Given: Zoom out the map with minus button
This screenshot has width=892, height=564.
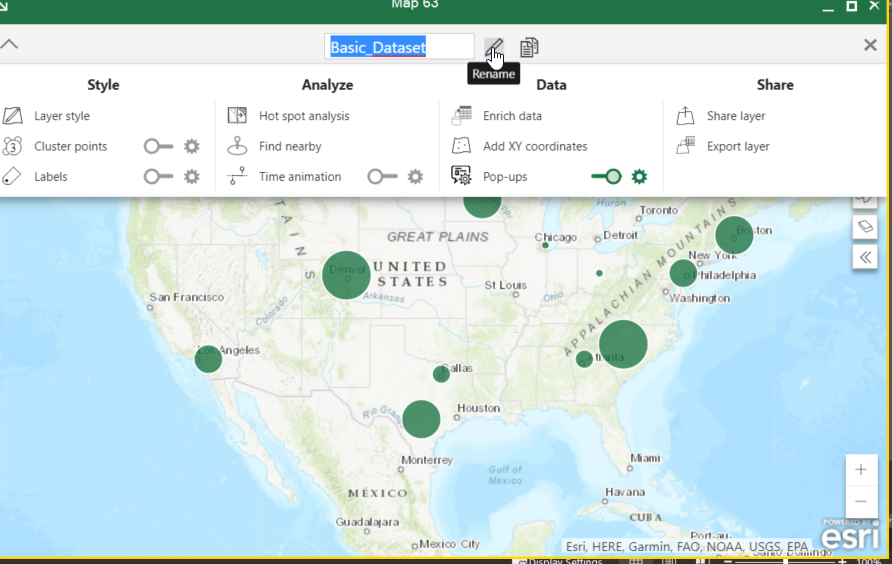Looking at the screenshot, I should pos(861,501).
